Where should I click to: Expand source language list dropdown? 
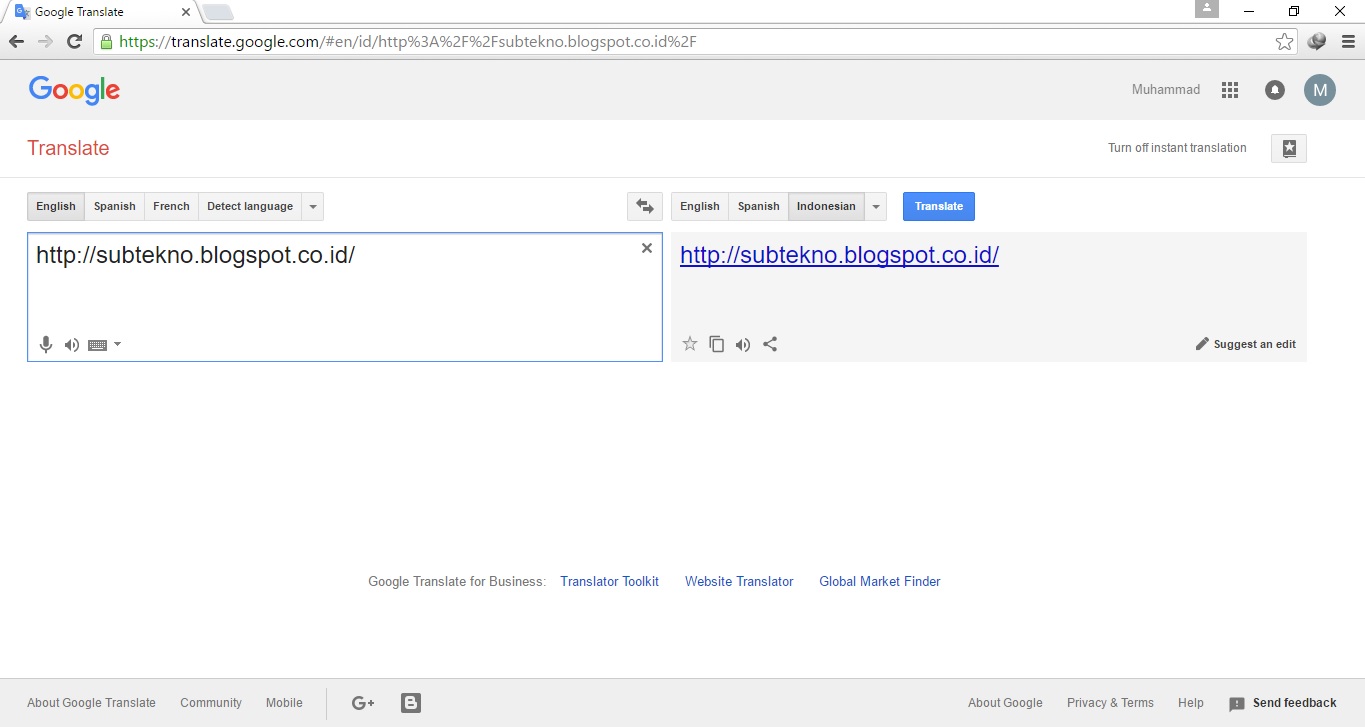point(313,207)
